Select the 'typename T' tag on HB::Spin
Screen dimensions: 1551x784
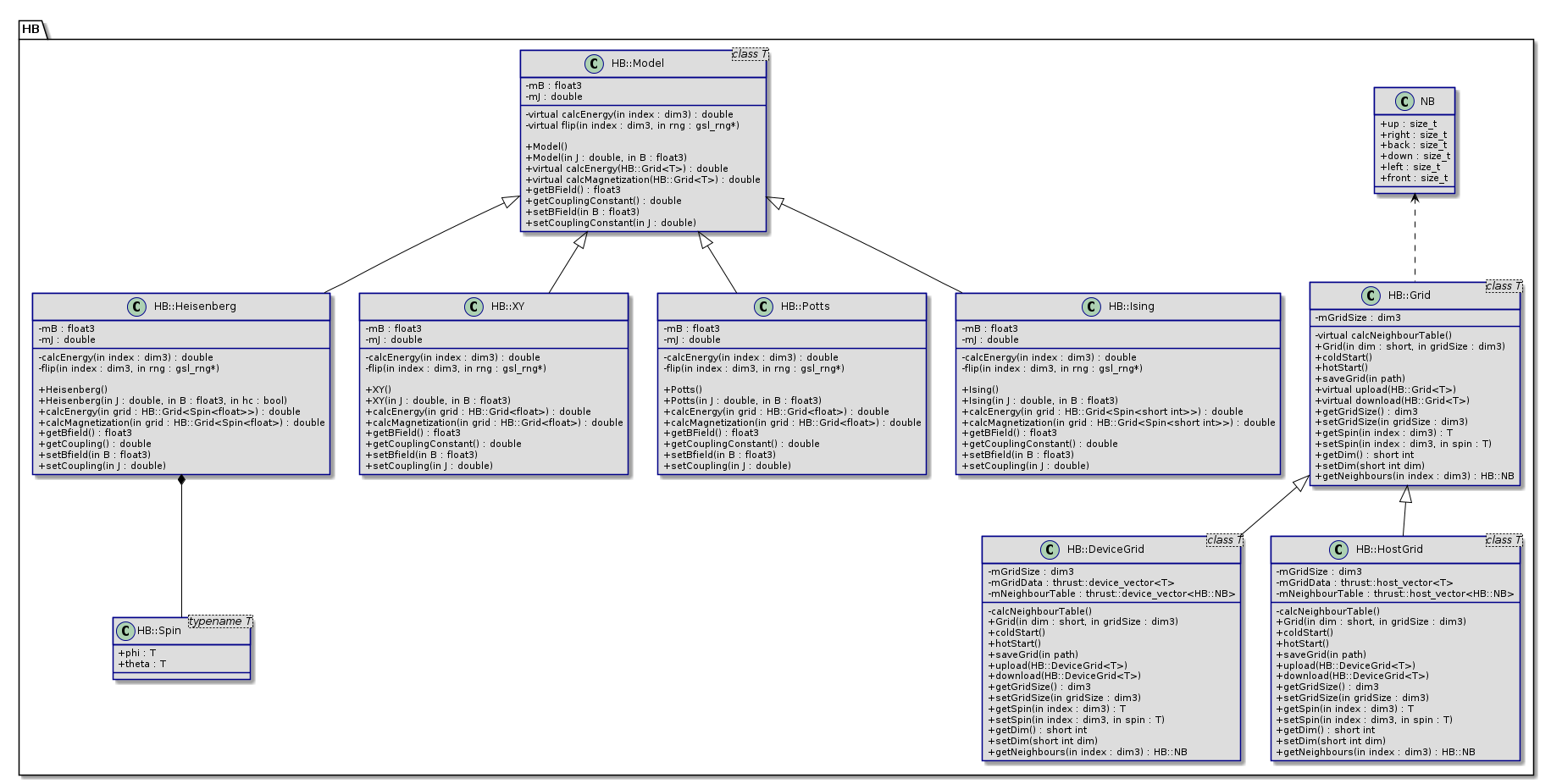(x=219, y=621)
